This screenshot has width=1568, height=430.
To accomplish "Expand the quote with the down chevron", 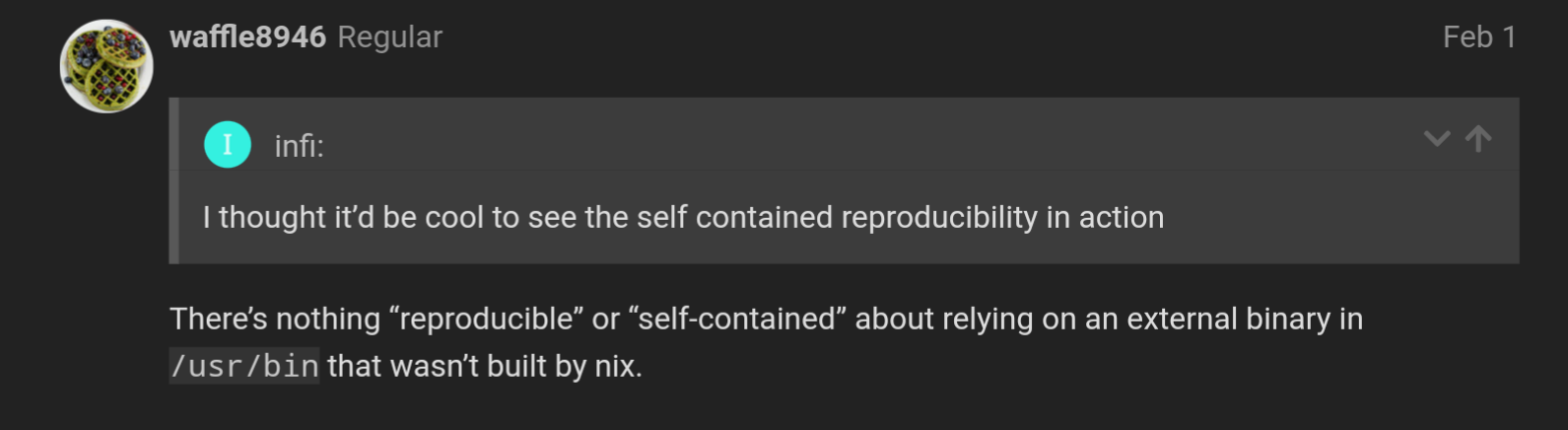I will (1437, 139).
